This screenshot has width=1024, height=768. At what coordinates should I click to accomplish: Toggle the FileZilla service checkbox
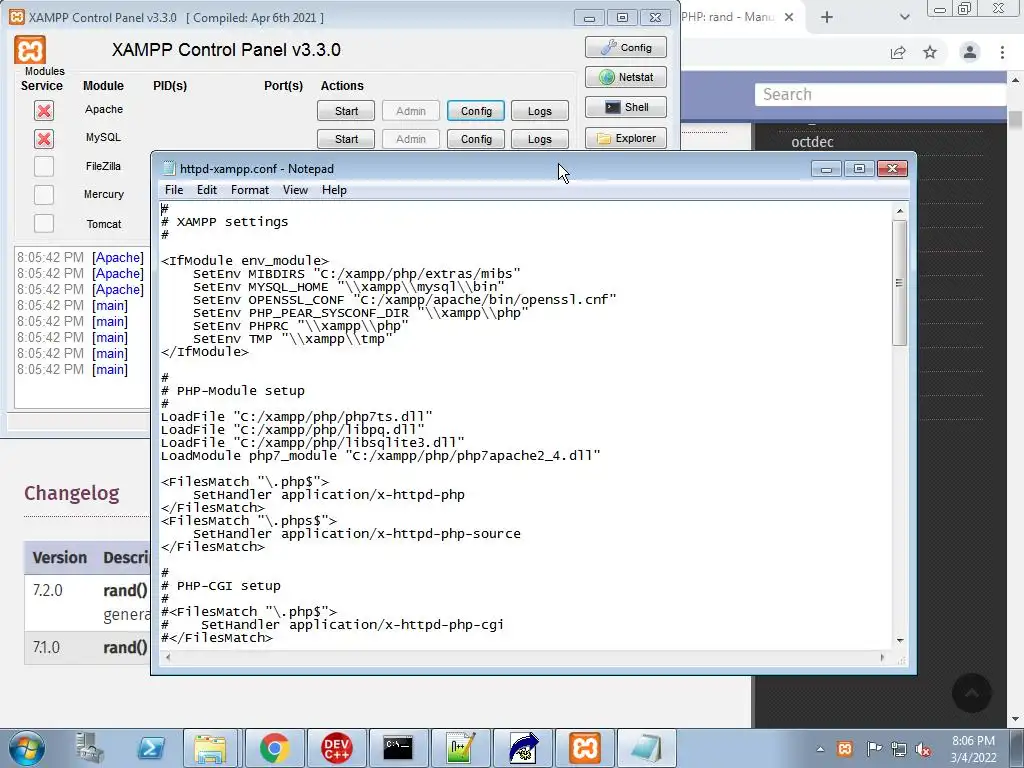coord(44,167)
